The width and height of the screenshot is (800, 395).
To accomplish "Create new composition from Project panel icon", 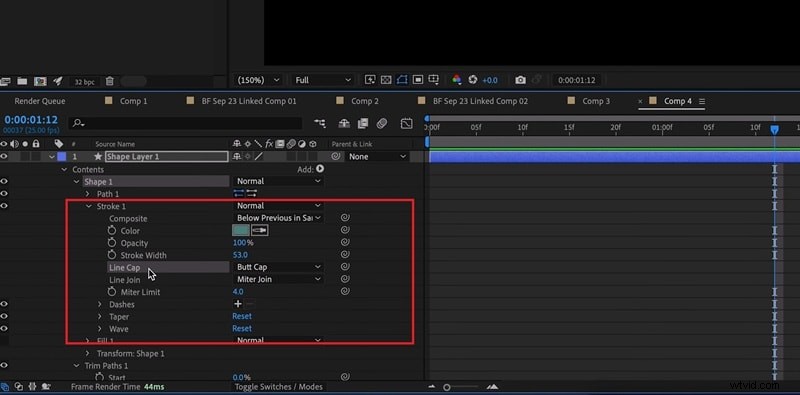I will coord(40,81).
